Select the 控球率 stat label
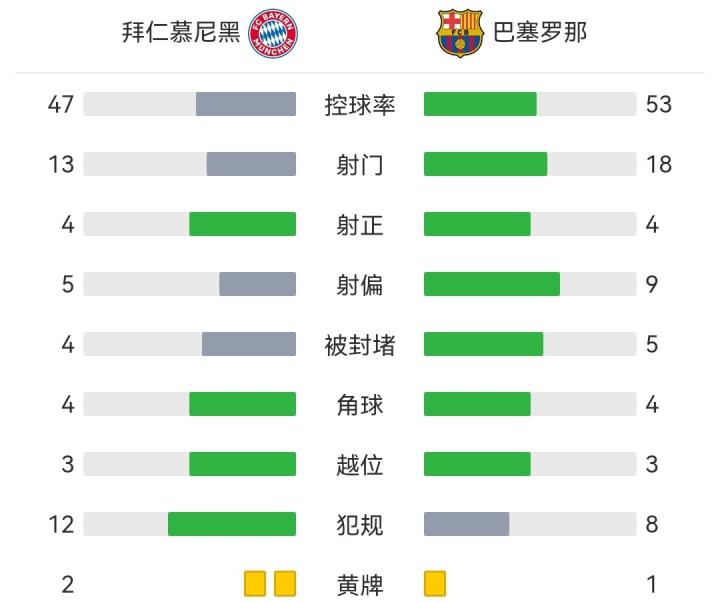The width and height of the screenshot is (720, 602). pyautogui.click(x=360, y=104)
